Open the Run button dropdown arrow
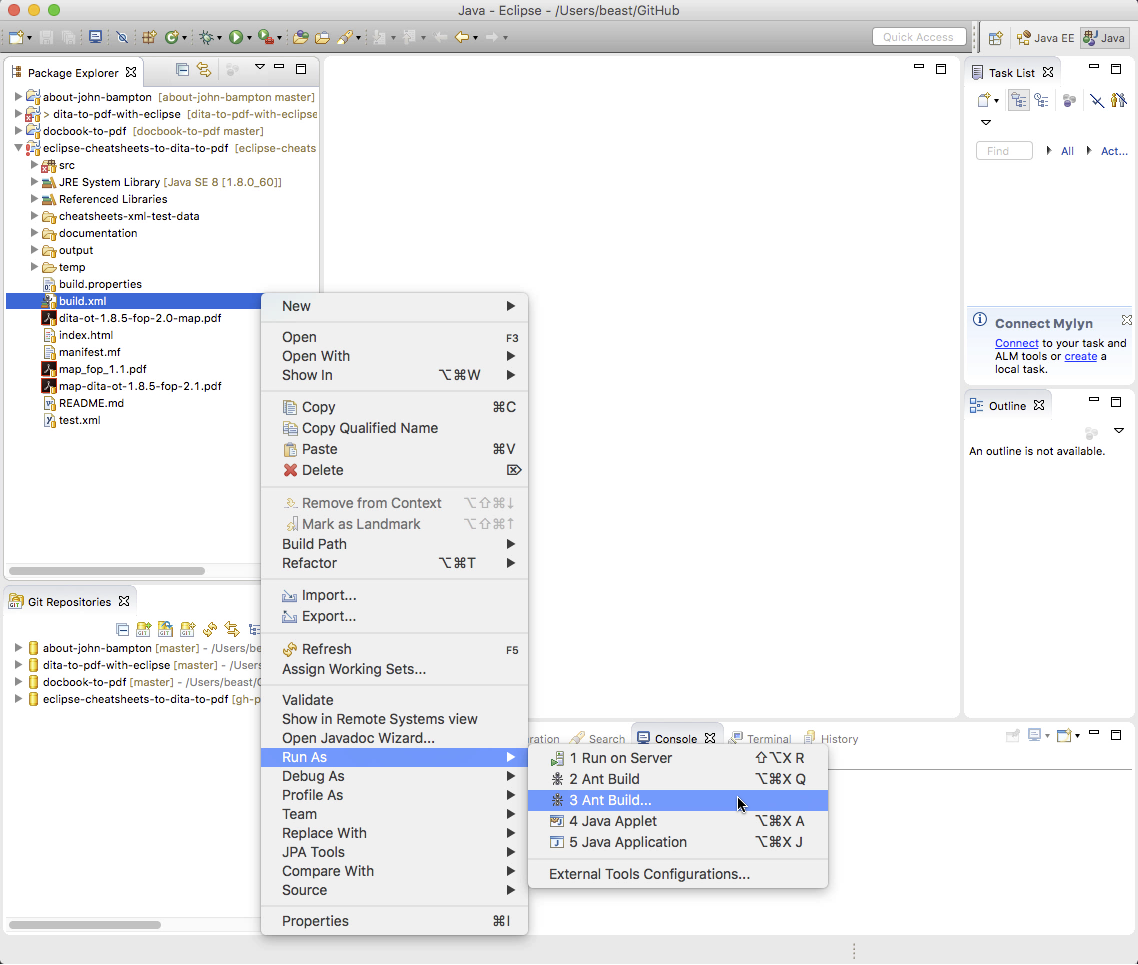 coord(249,38)
